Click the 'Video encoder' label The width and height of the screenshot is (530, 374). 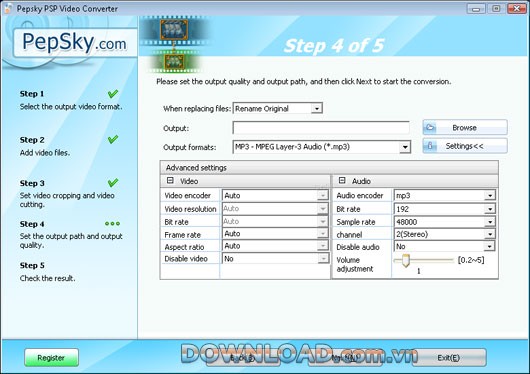[x=188, y=195]
